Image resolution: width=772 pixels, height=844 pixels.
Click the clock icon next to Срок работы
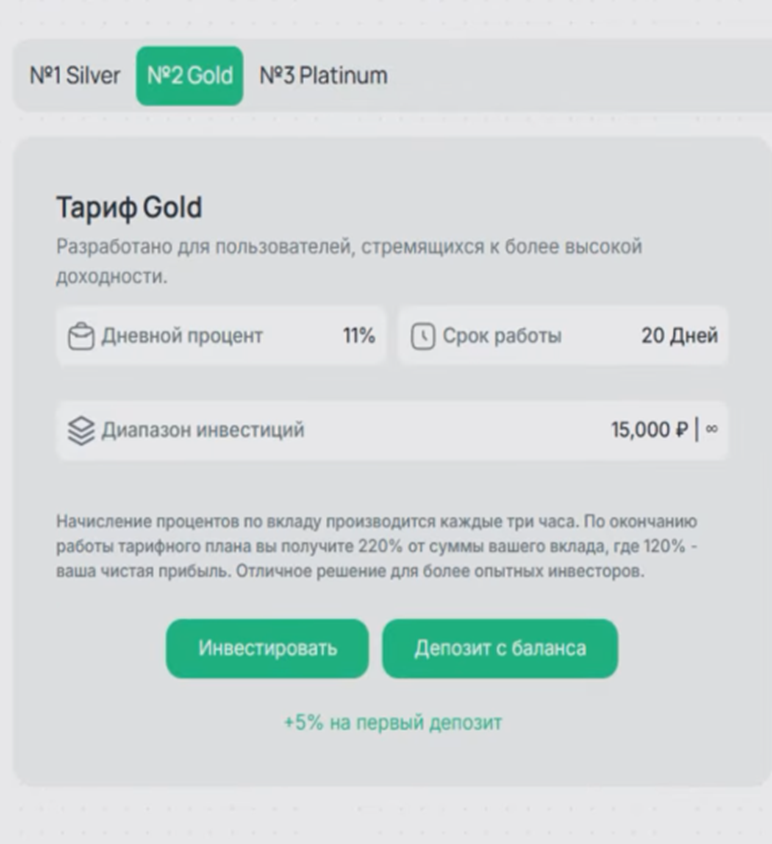pyautogui.click(x=425, y=335)
